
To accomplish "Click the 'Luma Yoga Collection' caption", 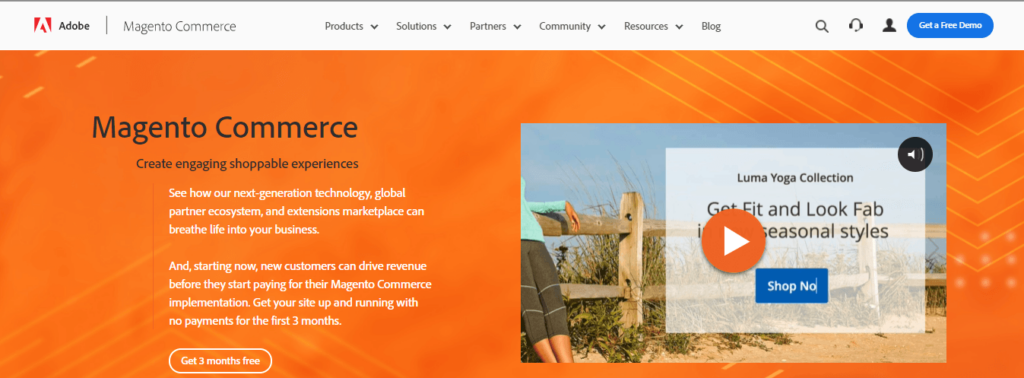I will 795,178.
